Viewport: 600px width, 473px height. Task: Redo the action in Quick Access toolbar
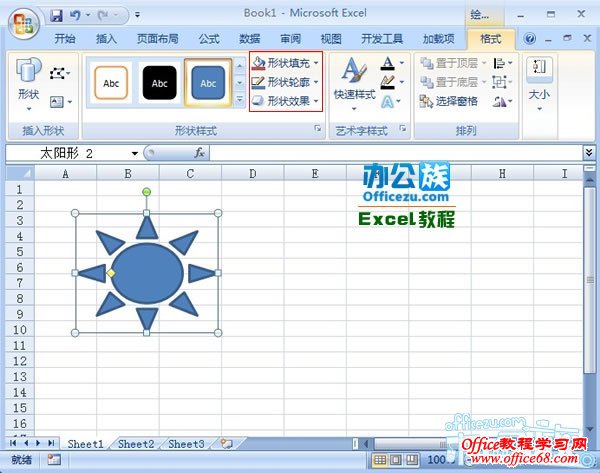(103, 15)
